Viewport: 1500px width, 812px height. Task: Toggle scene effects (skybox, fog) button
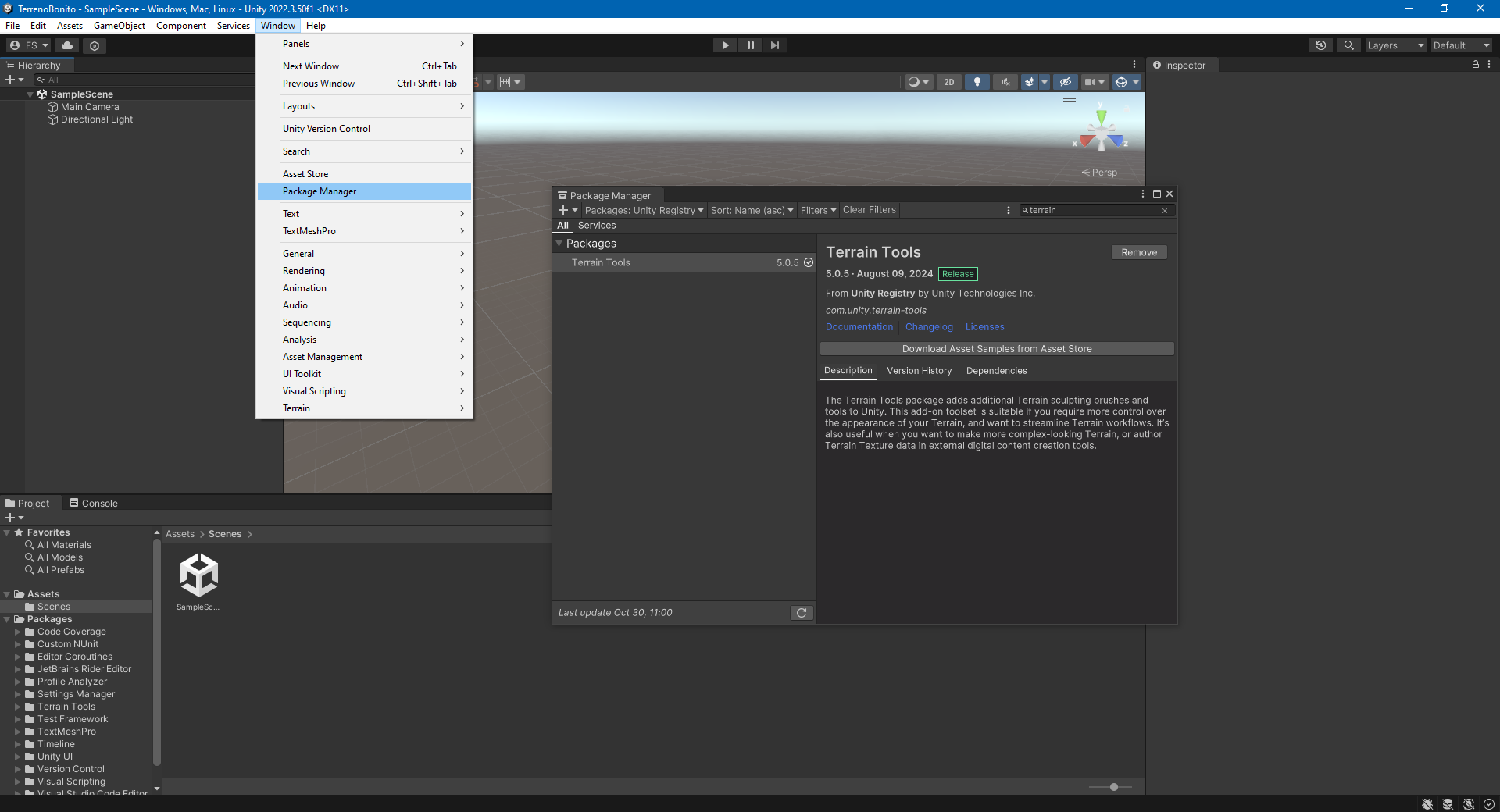pyautogui.click(x=1030, y=82)
